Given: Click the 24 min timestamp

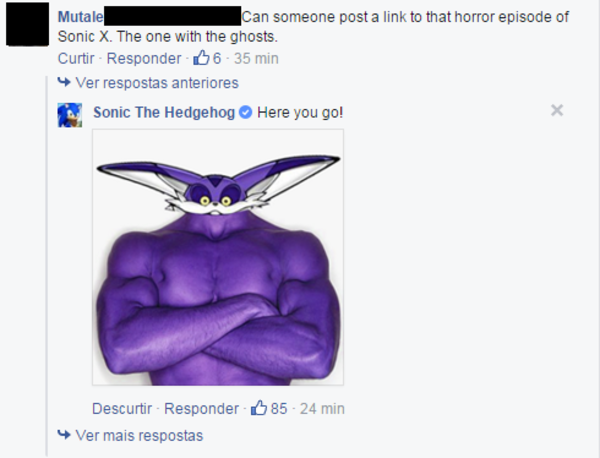Looking at the screenshot, I should (x=322, y=409).
